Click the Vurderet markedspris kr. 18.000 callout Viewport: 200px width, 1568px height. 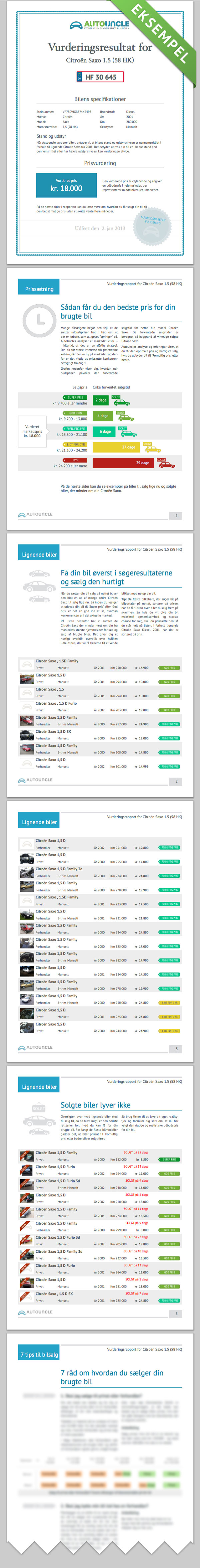(x=32, y=431)
